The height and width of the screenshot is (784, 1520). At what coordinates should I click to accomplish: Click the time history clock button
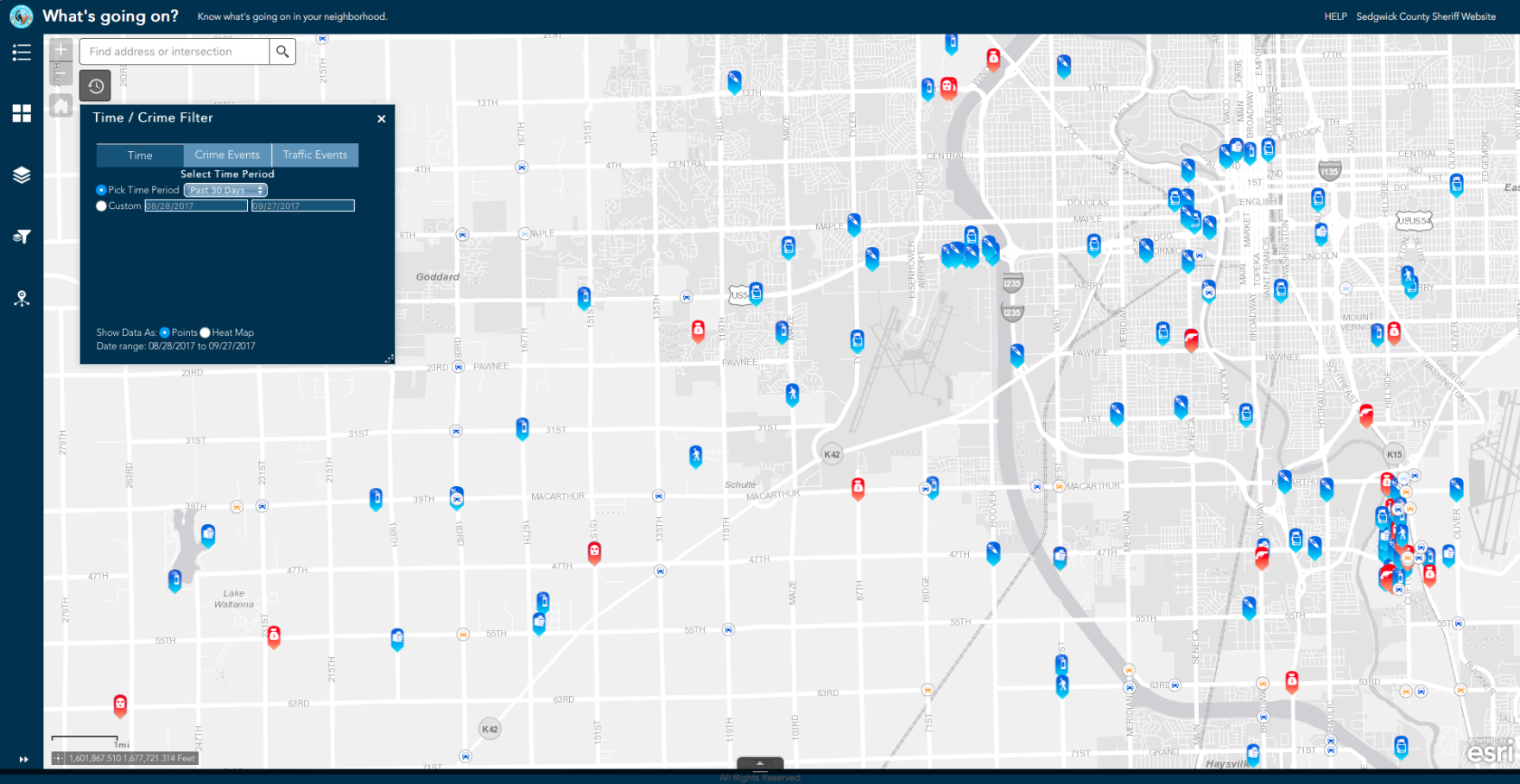[x=96, y=85]
